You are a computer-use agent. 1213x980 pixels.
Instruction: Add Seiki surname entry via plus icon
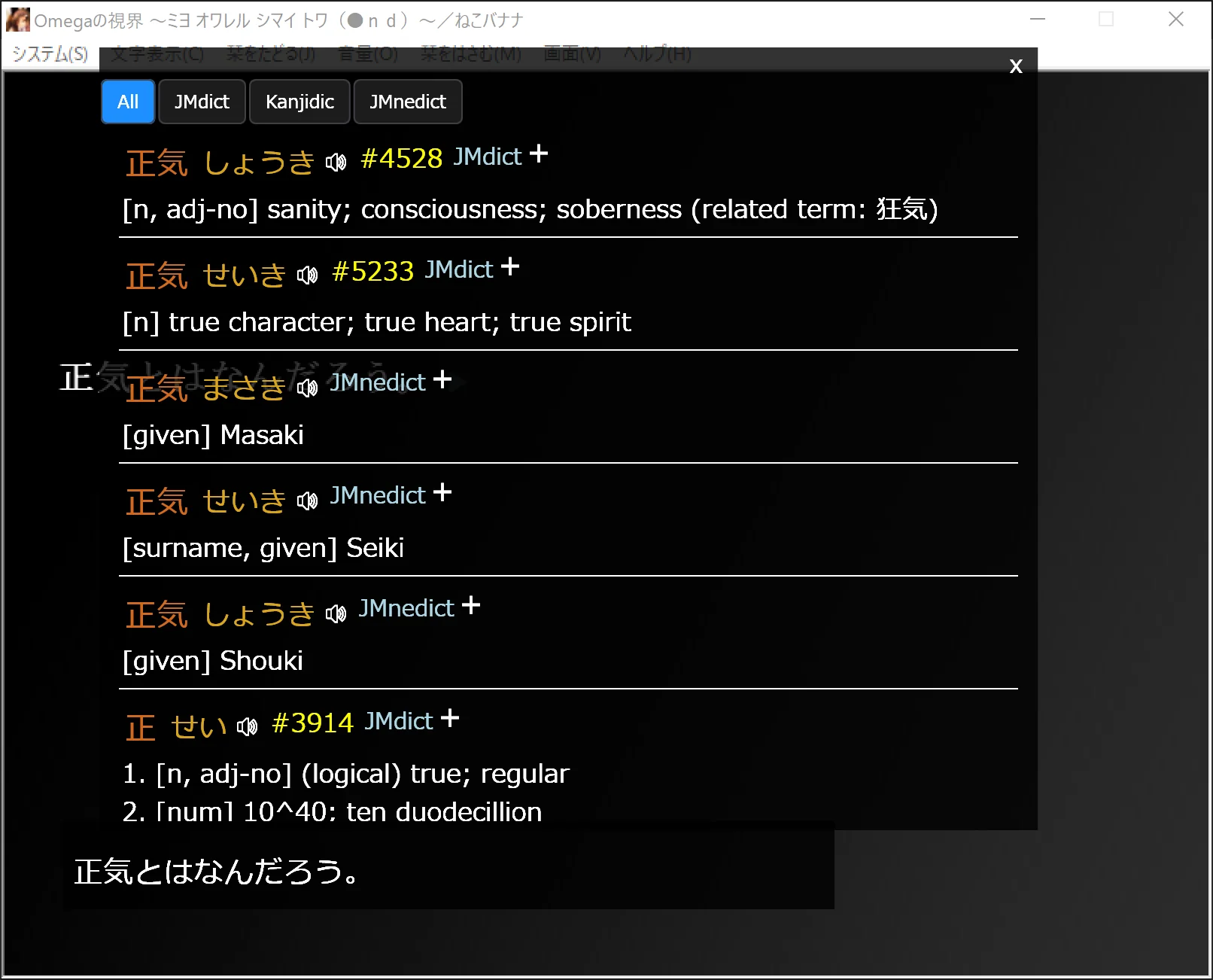(x=443, y=492)
